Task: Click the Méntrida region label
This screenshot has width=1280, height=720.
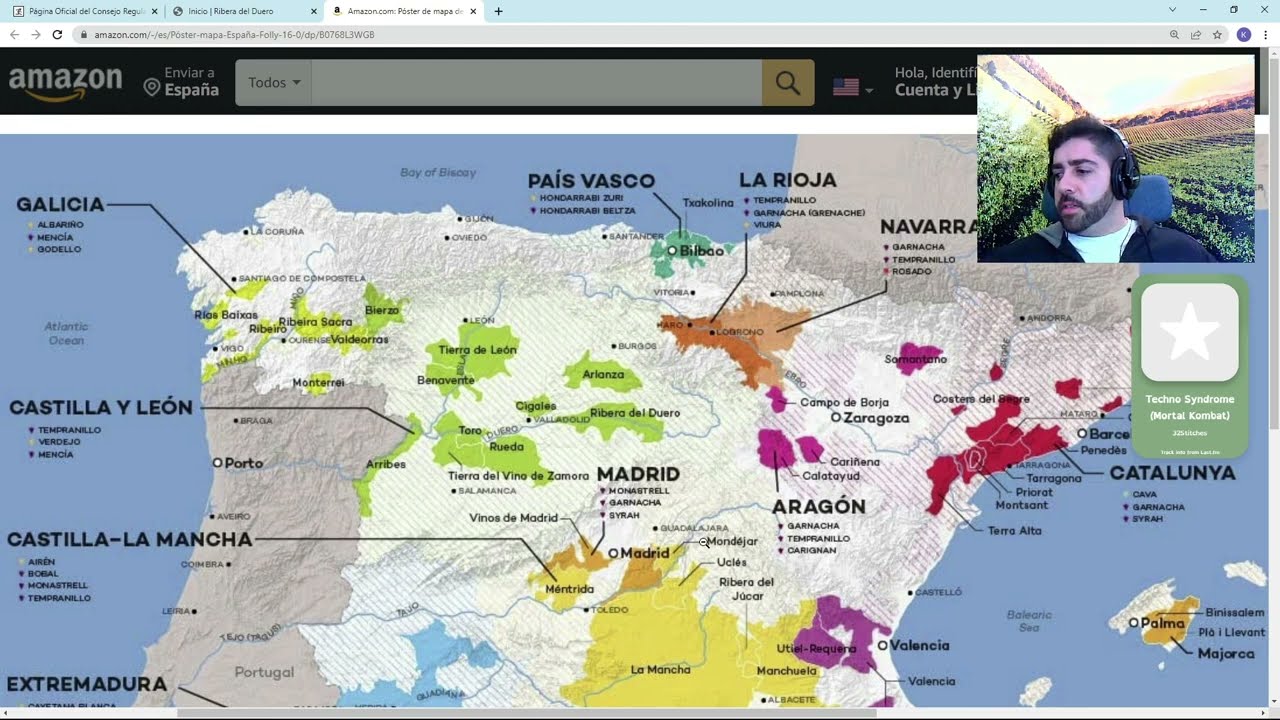Action: coord(569,589)
